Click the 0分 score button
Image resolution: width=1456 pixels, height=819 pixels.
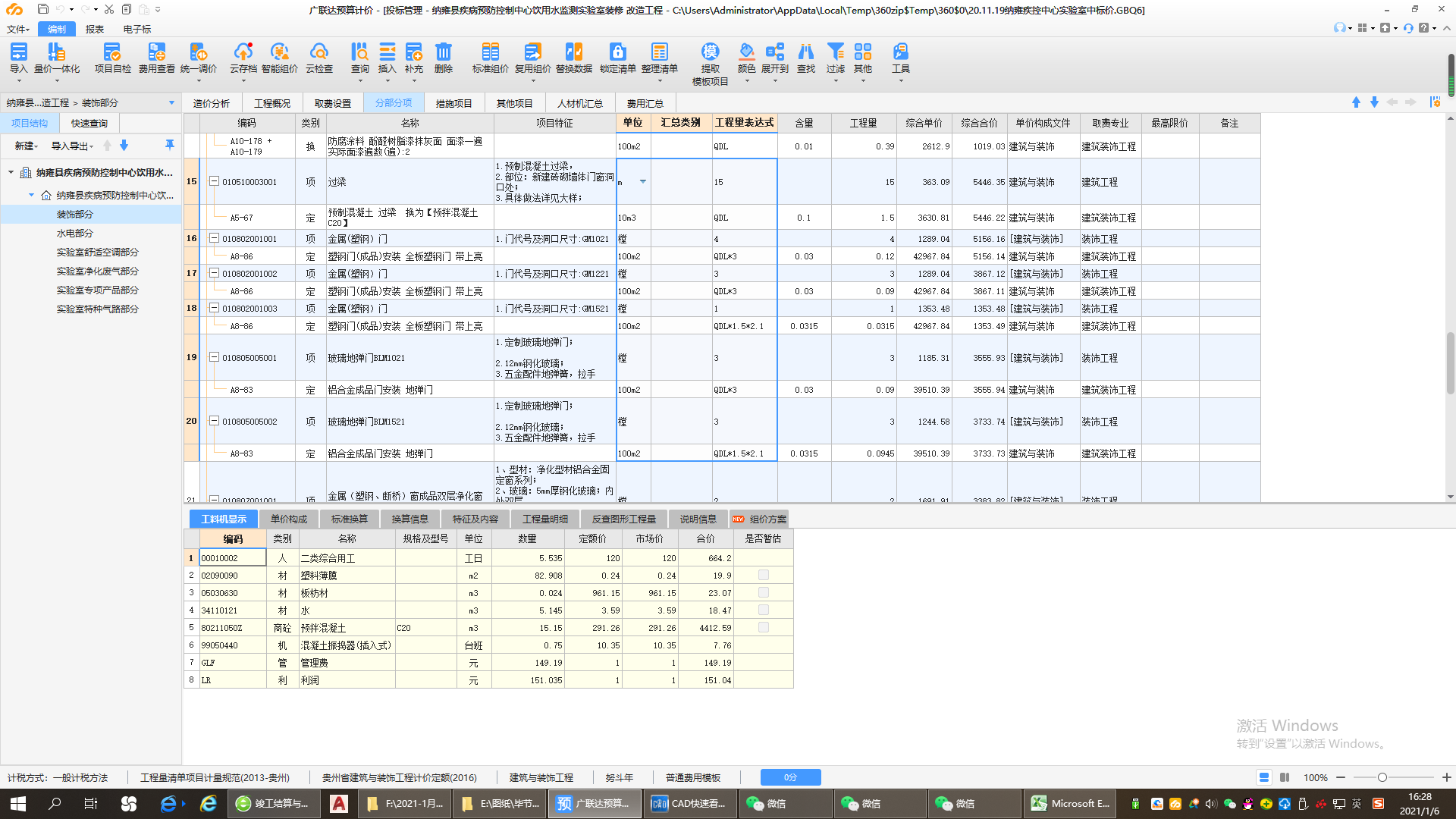[x=790, y=777]
